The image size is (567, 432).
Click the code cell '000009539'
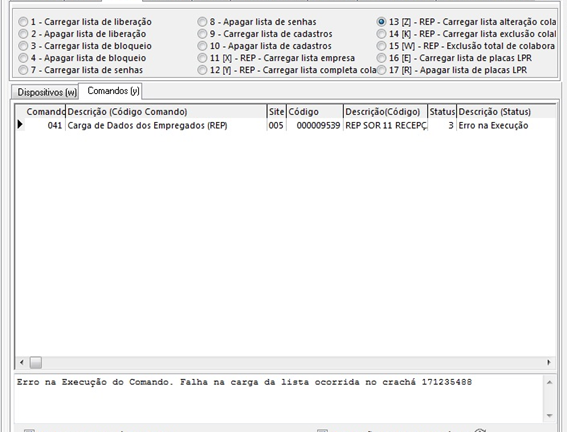(x=315, y=125)
